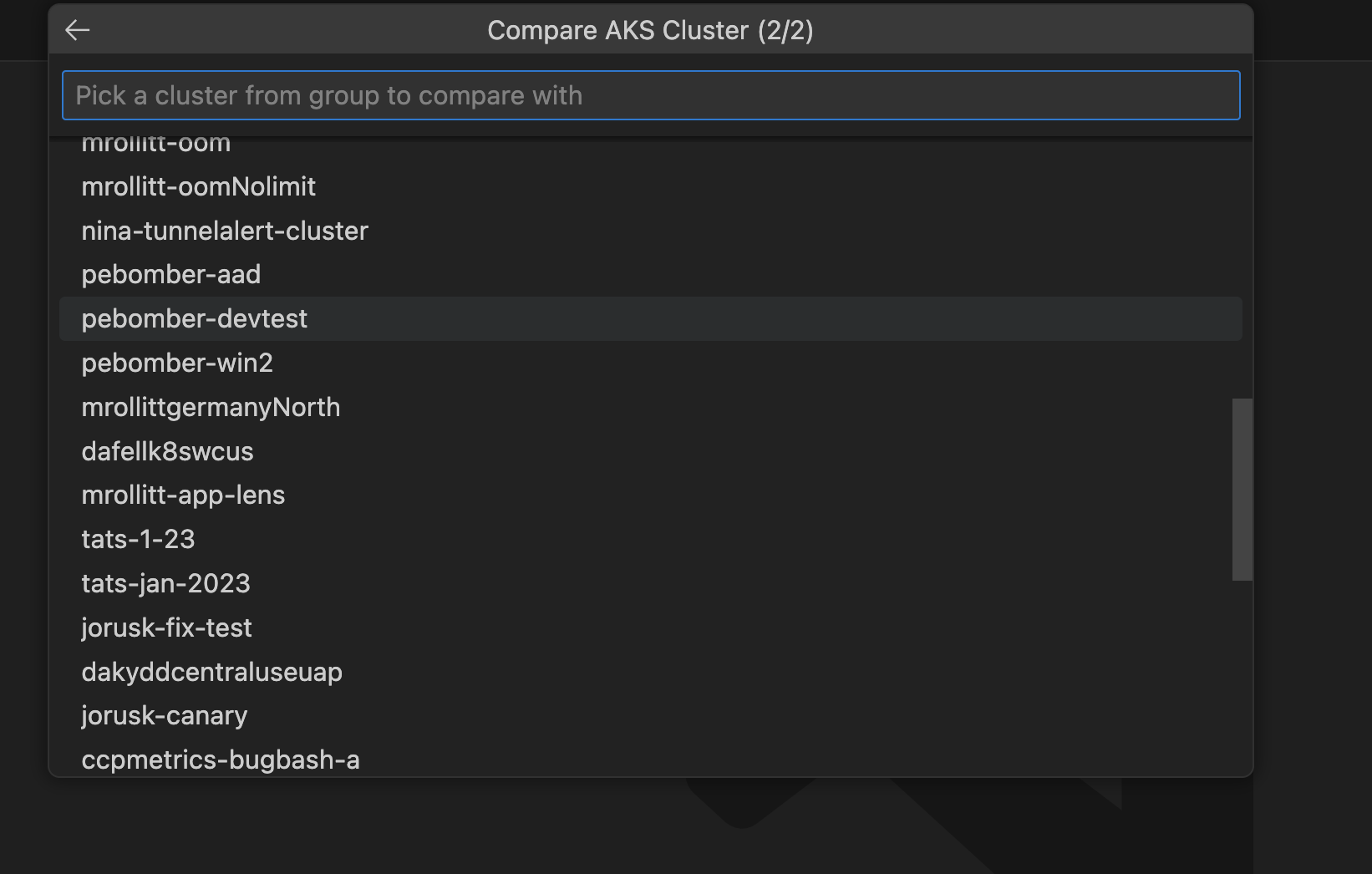Select dakyddcentraluseuap cluster
The image size is (1372, 874).
tap(650, 672)
